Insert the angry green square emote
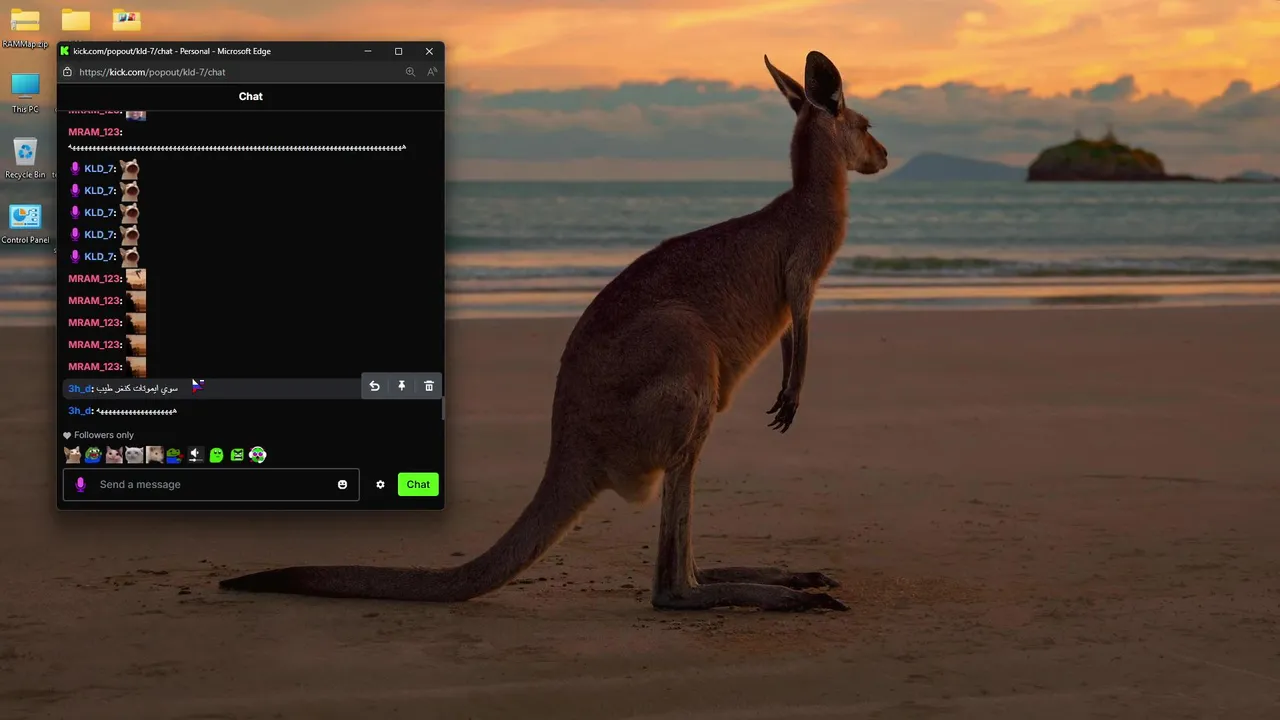The height and width of the screenshot is (720, 1280). pyautogui.click(x=237, y=455)
